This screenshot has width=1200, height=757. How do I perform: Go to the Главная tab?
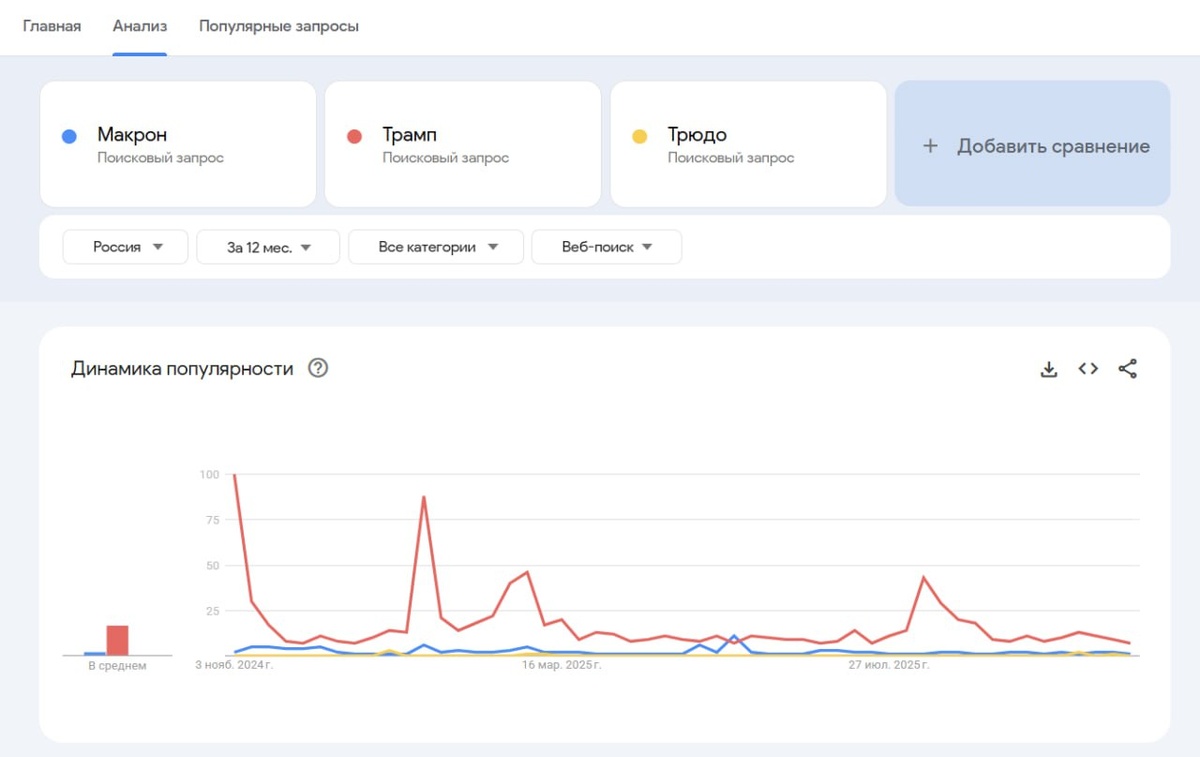(x=52, y=26)
